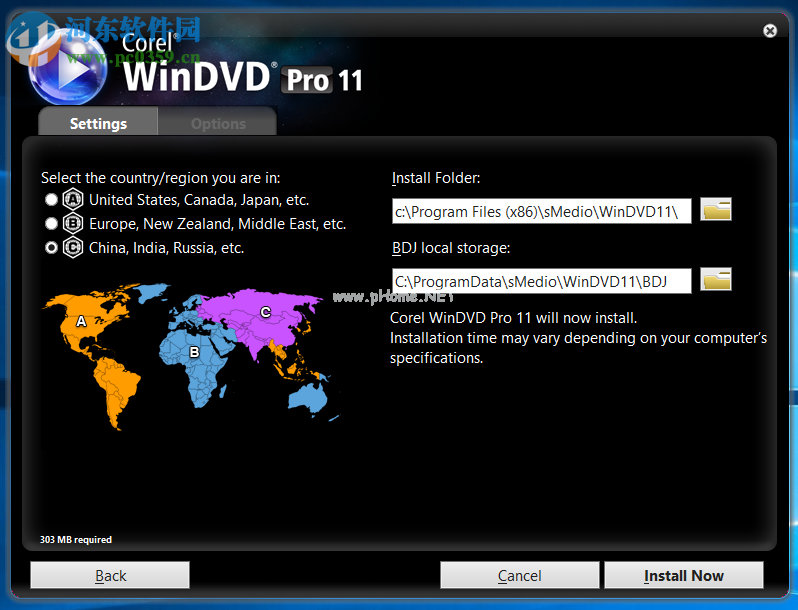The height and width of the screenshot is (610, 798).
Task: Start installation with Install Now
Action: point(683,575)
